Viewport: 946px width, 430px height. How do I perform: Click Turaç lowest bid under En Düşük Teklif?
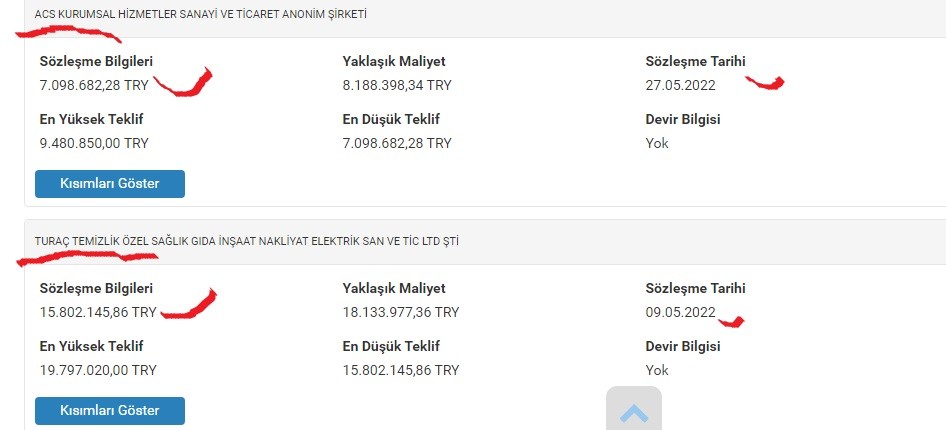coord(401,370)
